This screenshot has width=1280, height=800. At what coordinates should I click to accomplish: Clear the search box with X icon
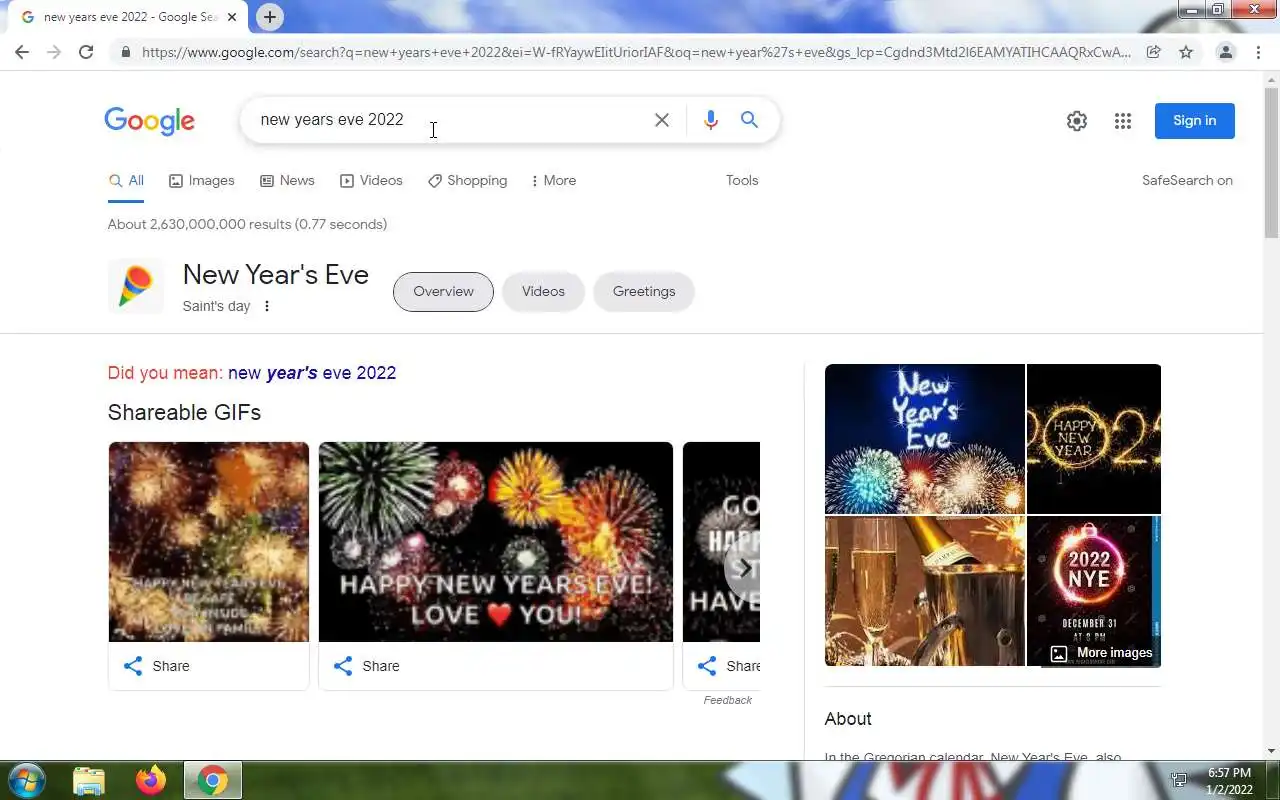click(x=662, y=120)
